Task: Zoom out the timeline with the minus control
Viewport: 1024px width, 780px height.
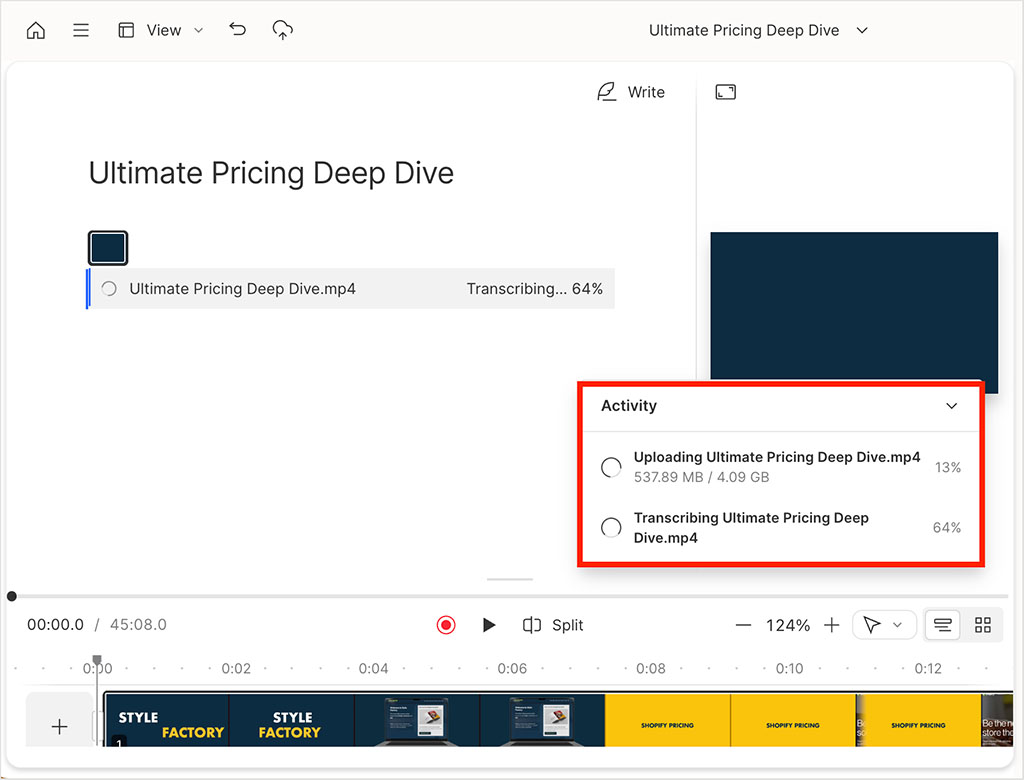Action: [x=743, y=624]
